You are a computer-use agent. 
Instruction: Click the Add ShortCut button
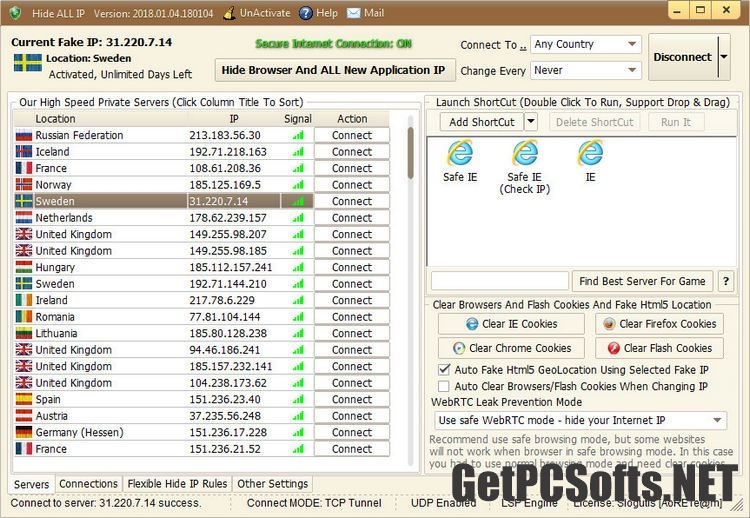click(482, 122)
